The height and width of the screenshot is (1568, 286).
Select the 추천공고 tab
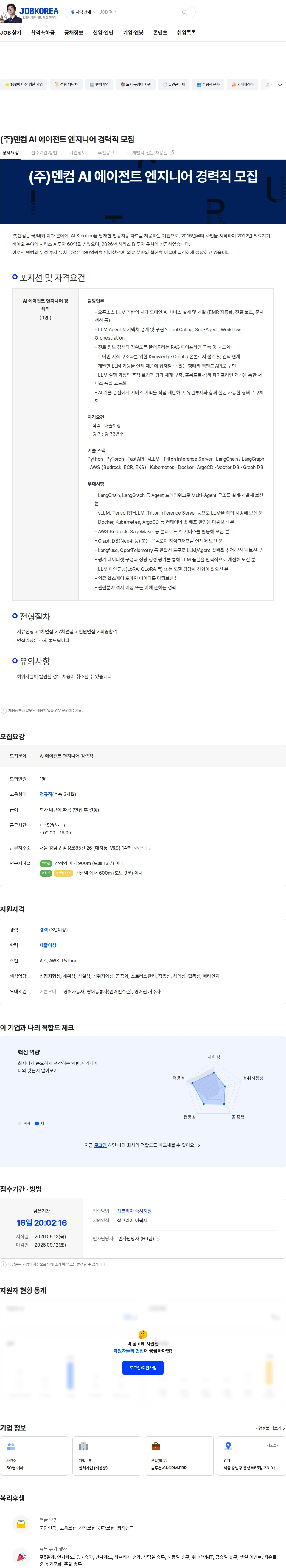tap(106, 153)
